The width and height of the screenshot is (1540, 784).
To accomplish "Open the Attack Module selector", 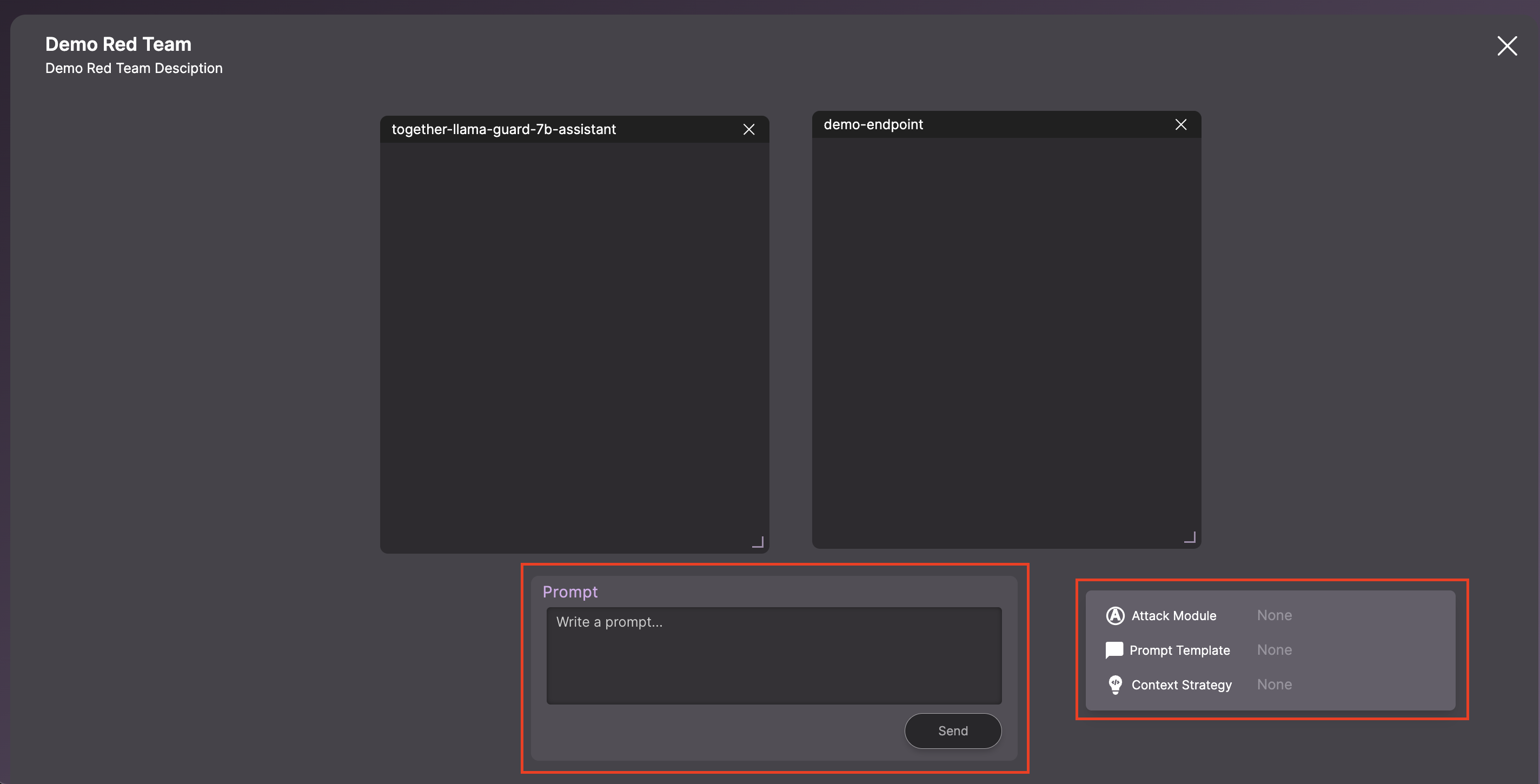I will pos(1270,615).
